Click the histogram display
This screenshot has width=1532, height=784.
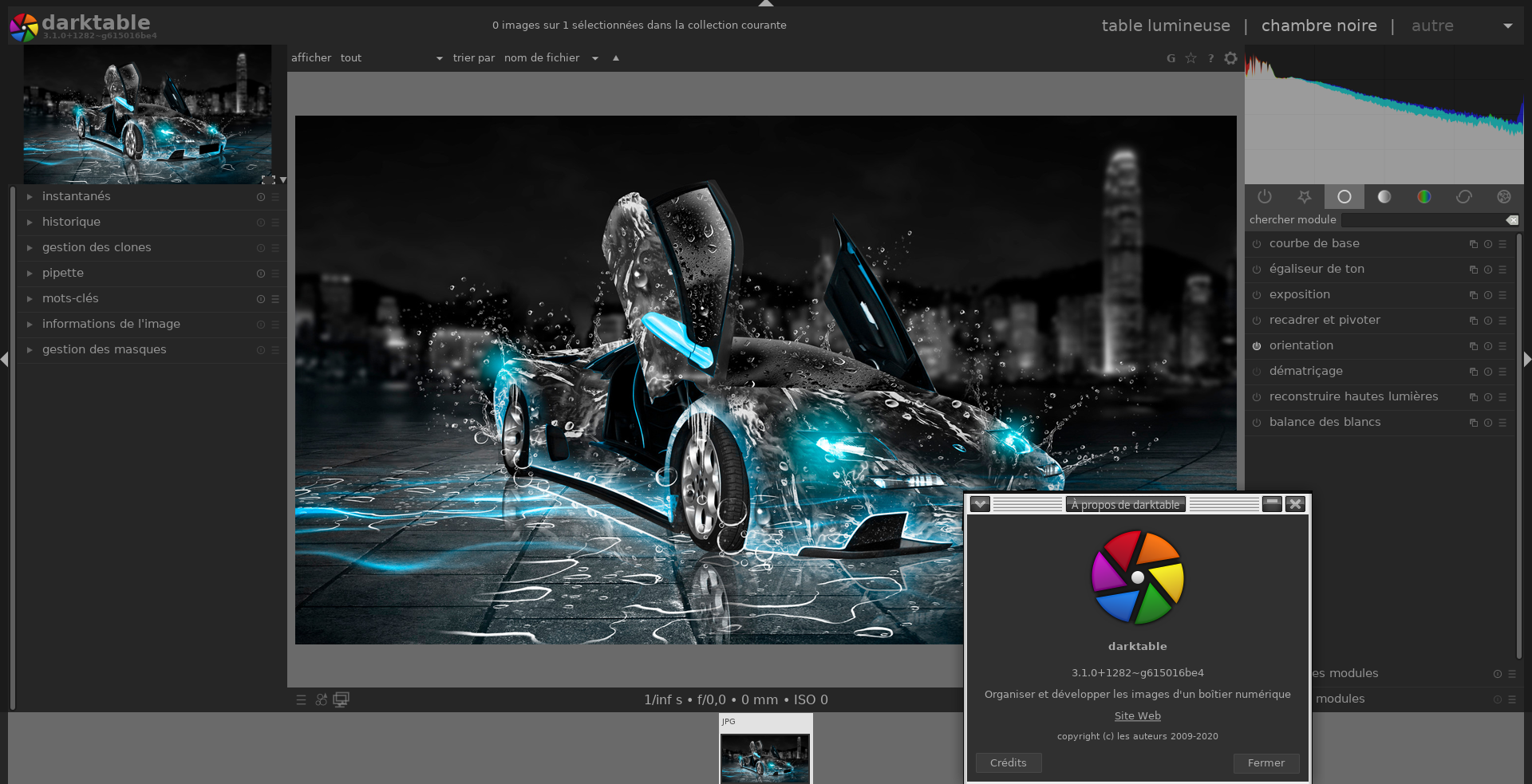[x=1384, y=116]
